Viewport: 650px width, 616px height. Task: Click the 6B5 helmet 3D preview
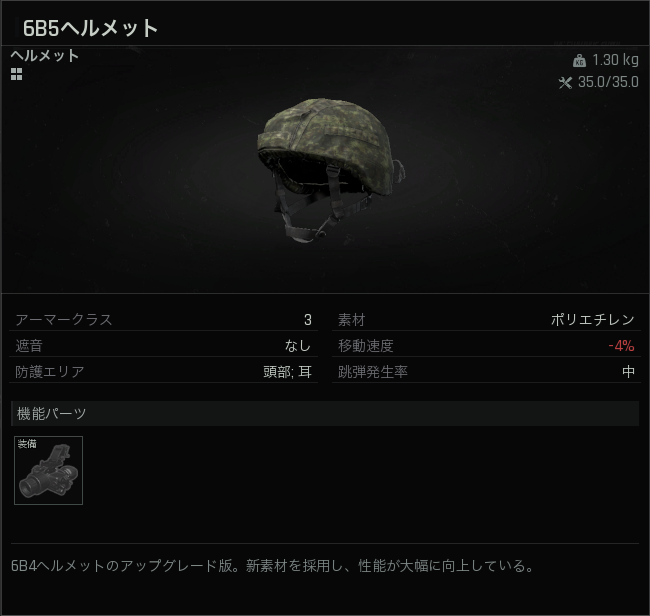[x=330, y=170]
